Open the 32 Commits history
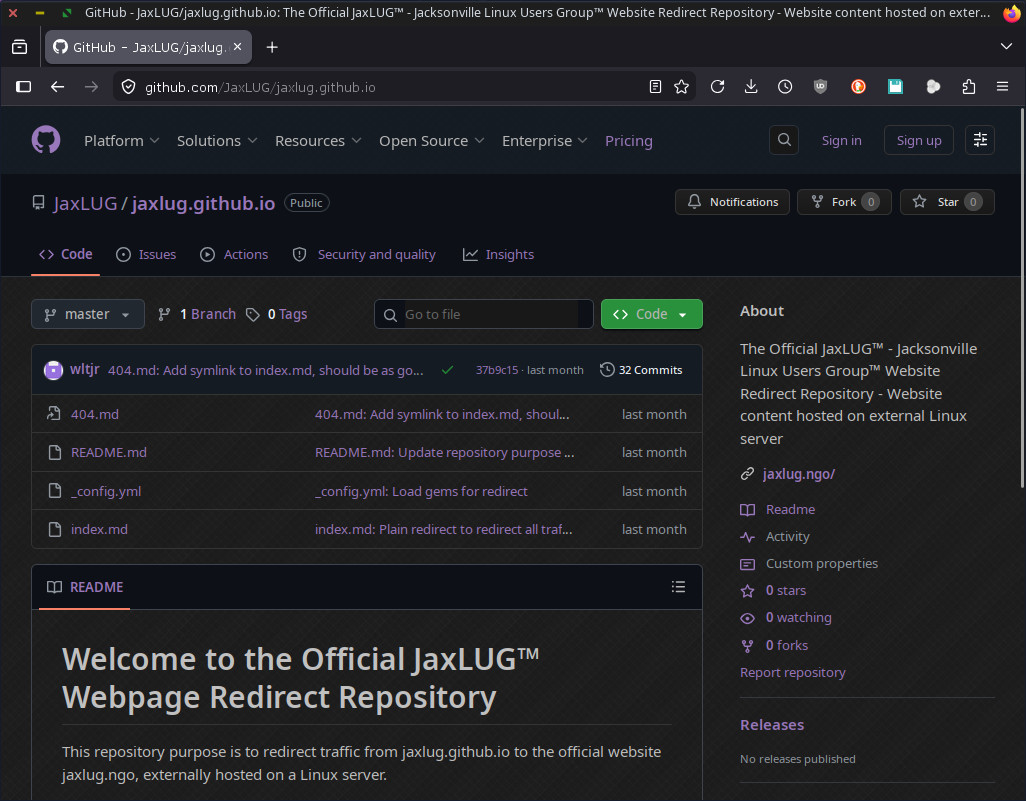The image size is (1026, 801). click(641, 370)
